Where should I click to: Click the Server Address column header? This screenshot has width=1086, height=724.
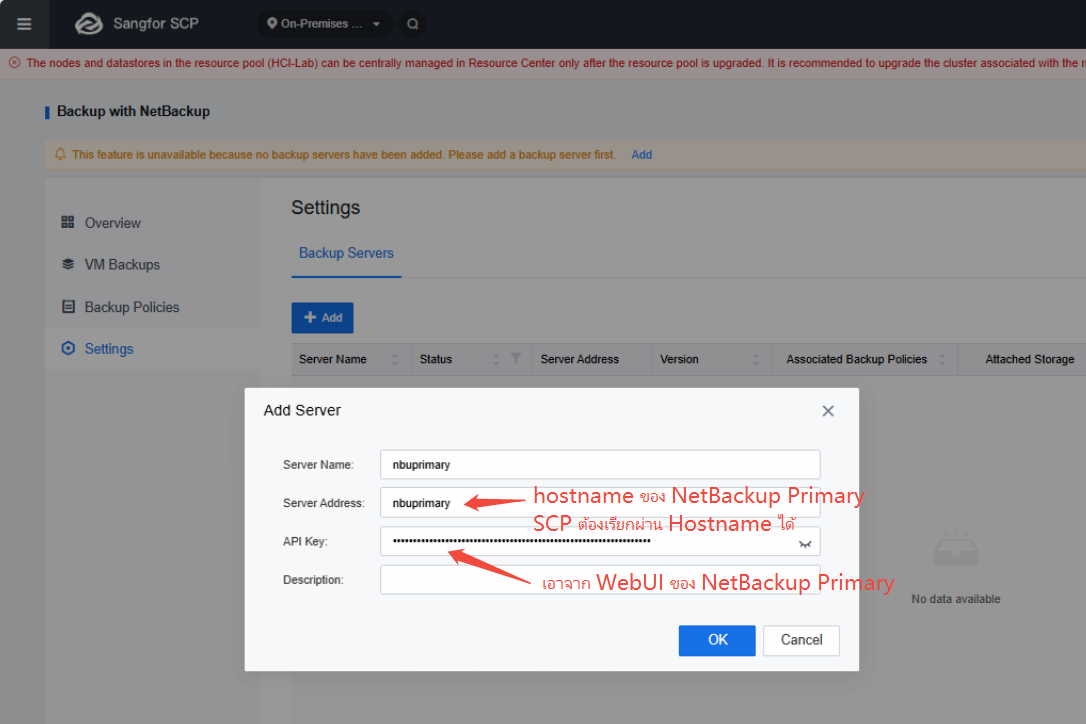580,360
